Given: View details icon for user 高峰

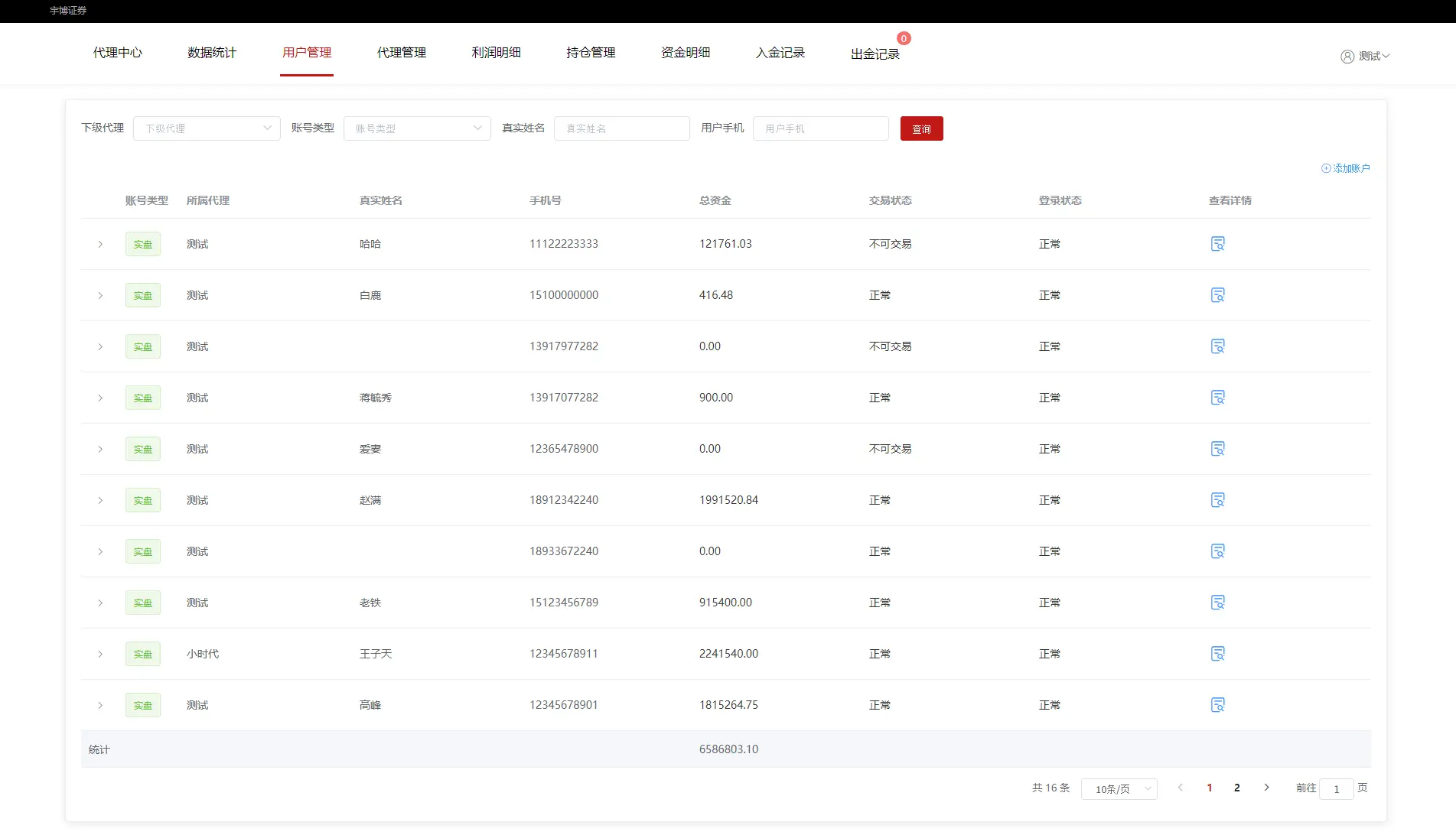Looking at the screenshot, I should [x=1217, y=705].
